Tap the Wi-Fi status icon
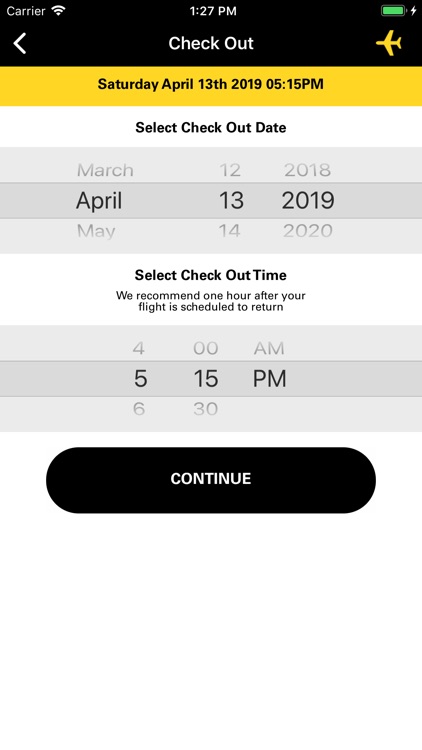Image resolution: width=422 pixels, height=750 pixels. click(58, 11)
